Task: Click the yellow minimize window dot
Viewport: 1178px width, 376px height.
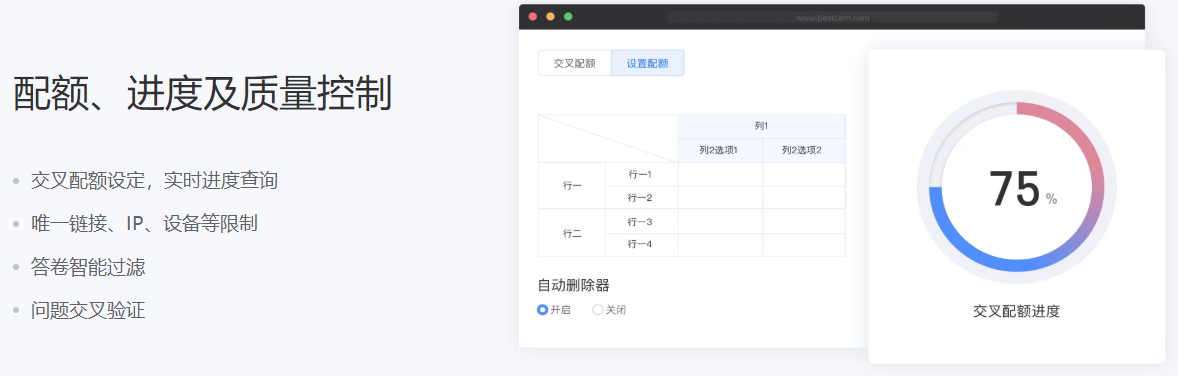Action: (551, 17)
